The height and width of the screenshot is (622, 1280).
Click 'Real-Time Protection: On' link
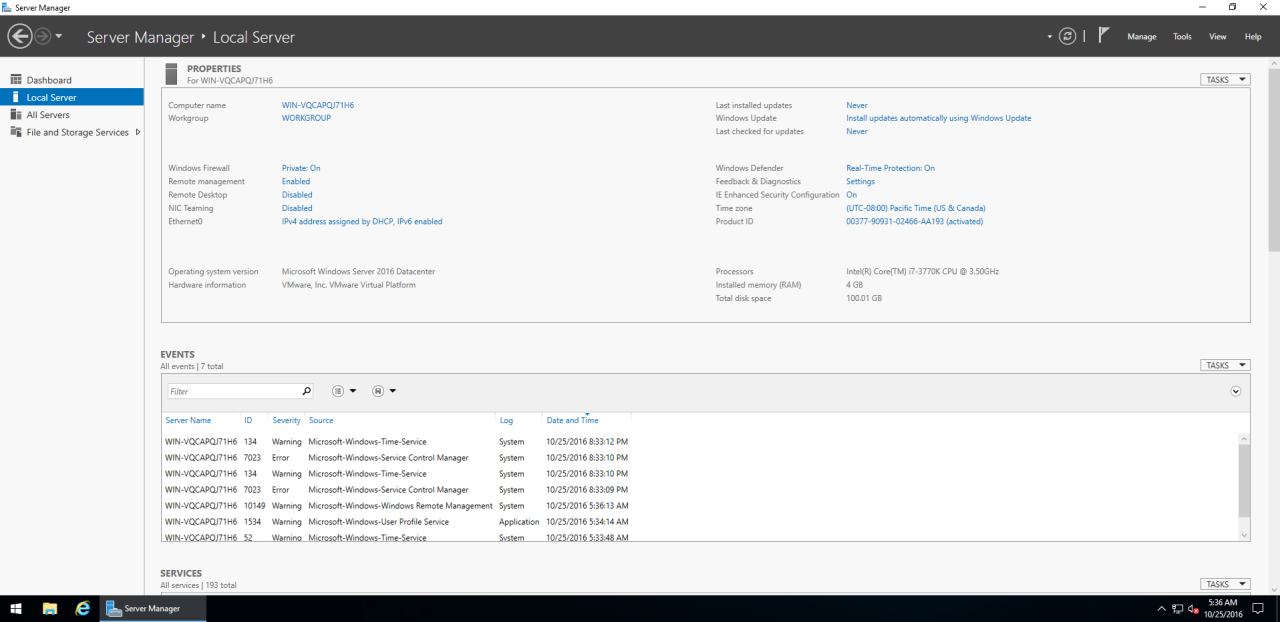[890, 168]
